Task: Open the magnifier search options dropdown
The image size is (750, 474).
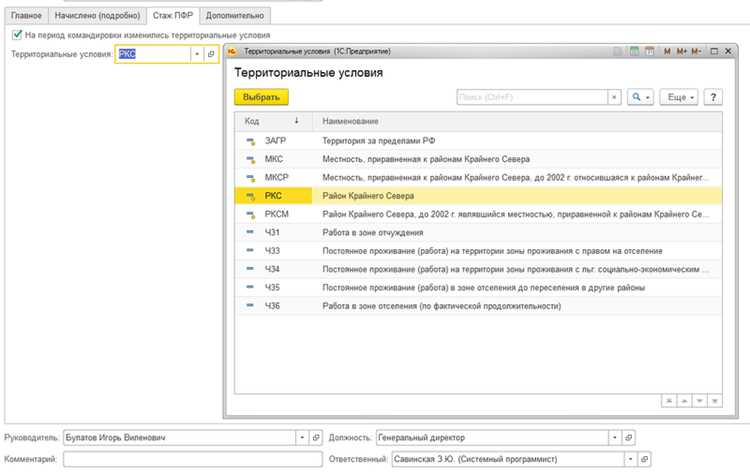Action: [x=640, y=97]
